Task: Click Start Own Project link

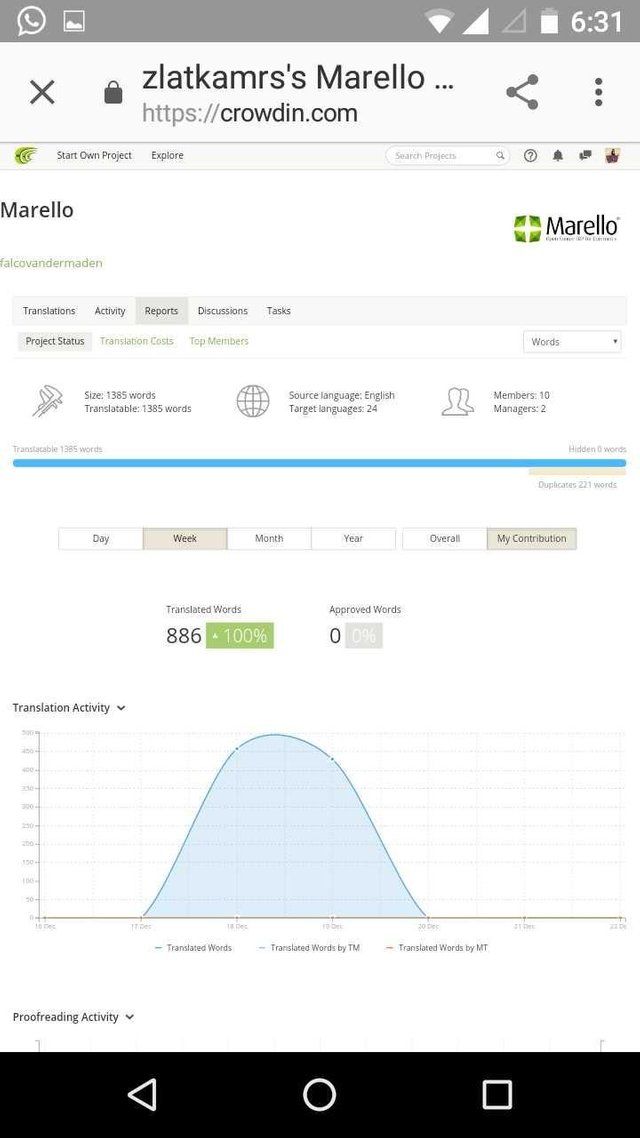Action: tap(94, 155)
